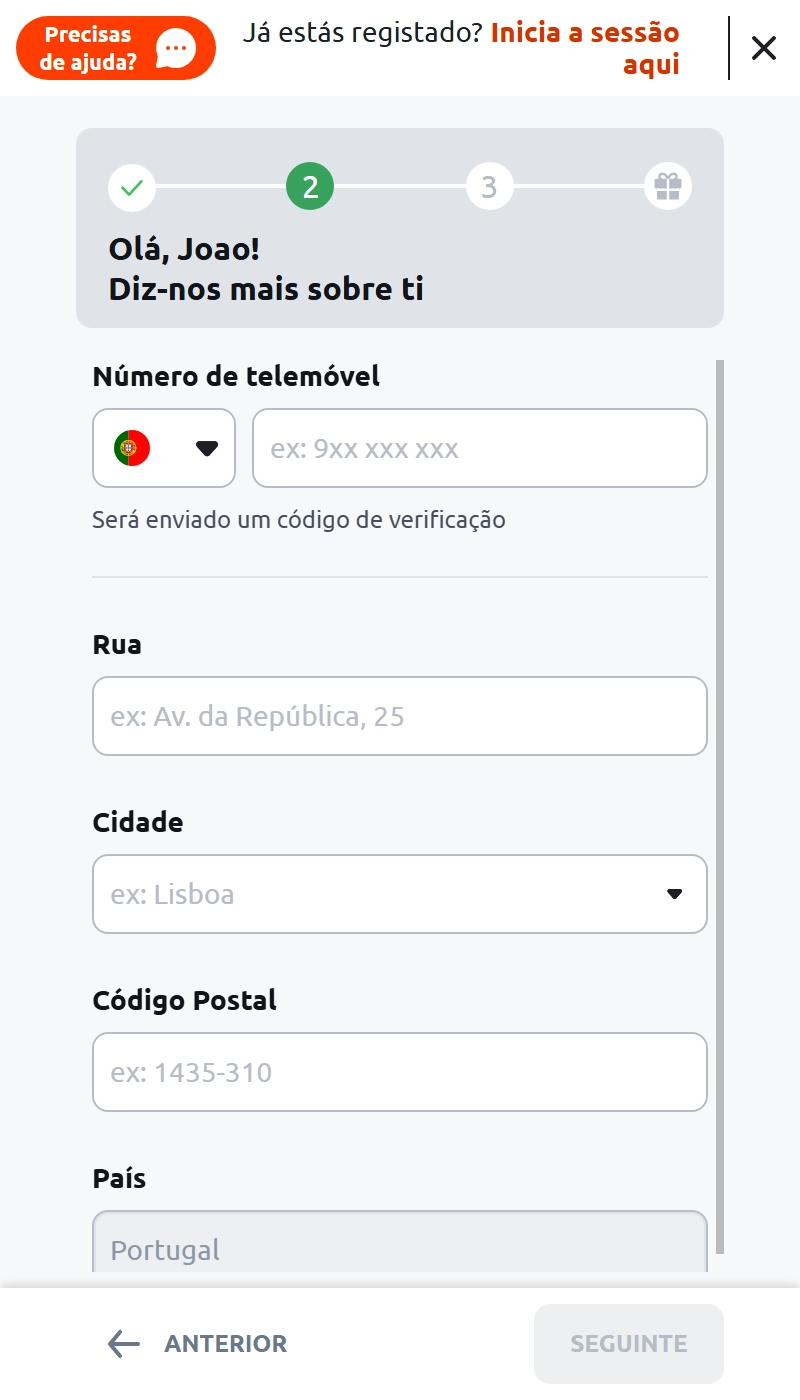This screenshot has width=800, height=1400.
Task: Click into the Rua address field
Action: 400,716
